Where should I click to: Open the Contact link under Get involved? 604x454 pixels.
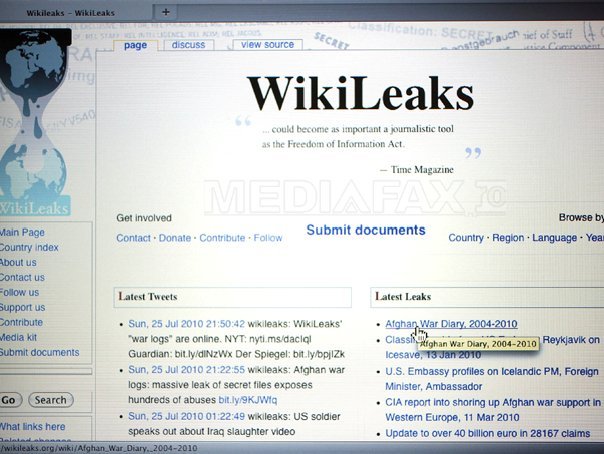133,238
